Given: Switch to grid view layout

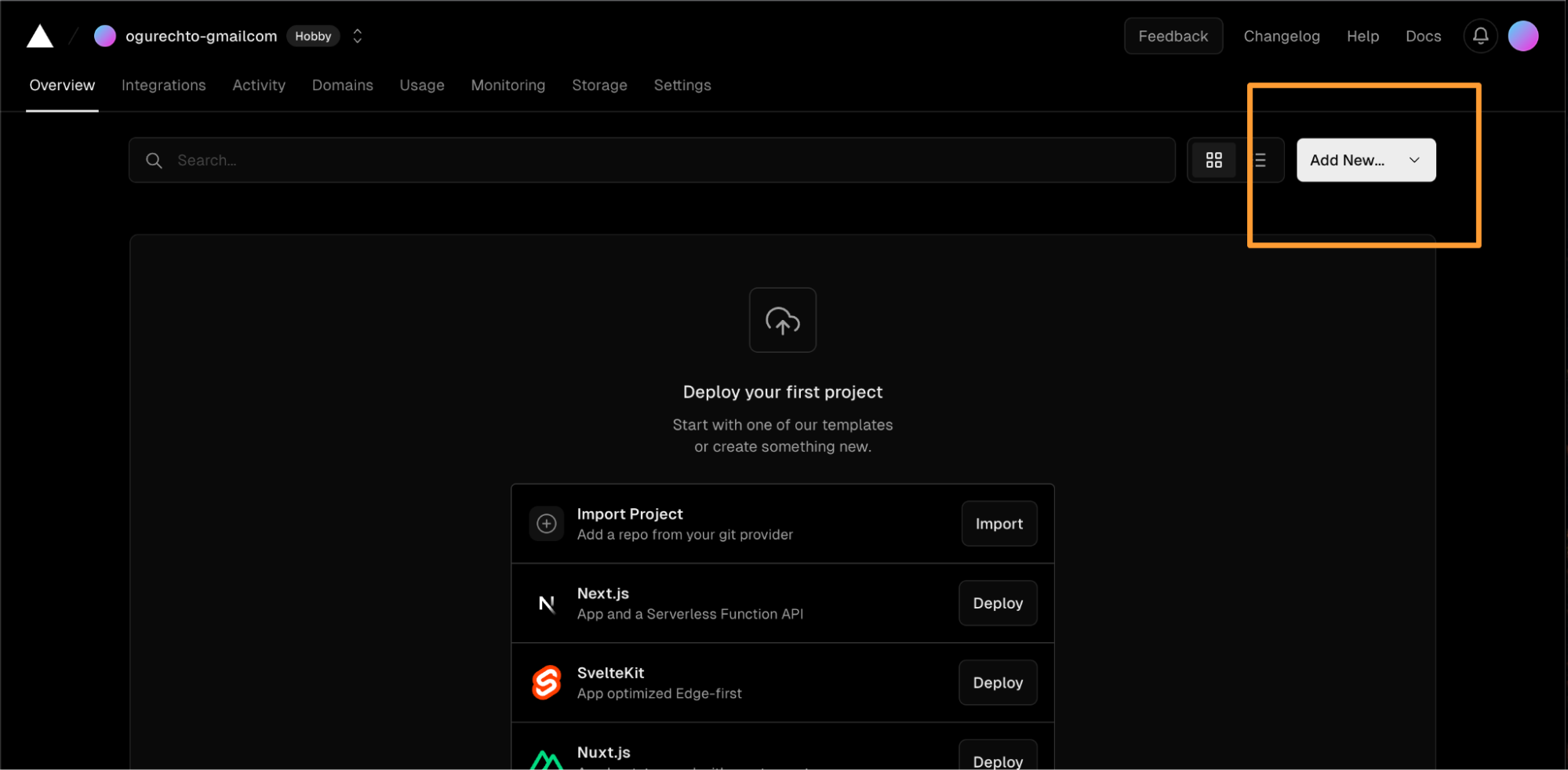Looking at the screenshot, I should pos(1213,160).
